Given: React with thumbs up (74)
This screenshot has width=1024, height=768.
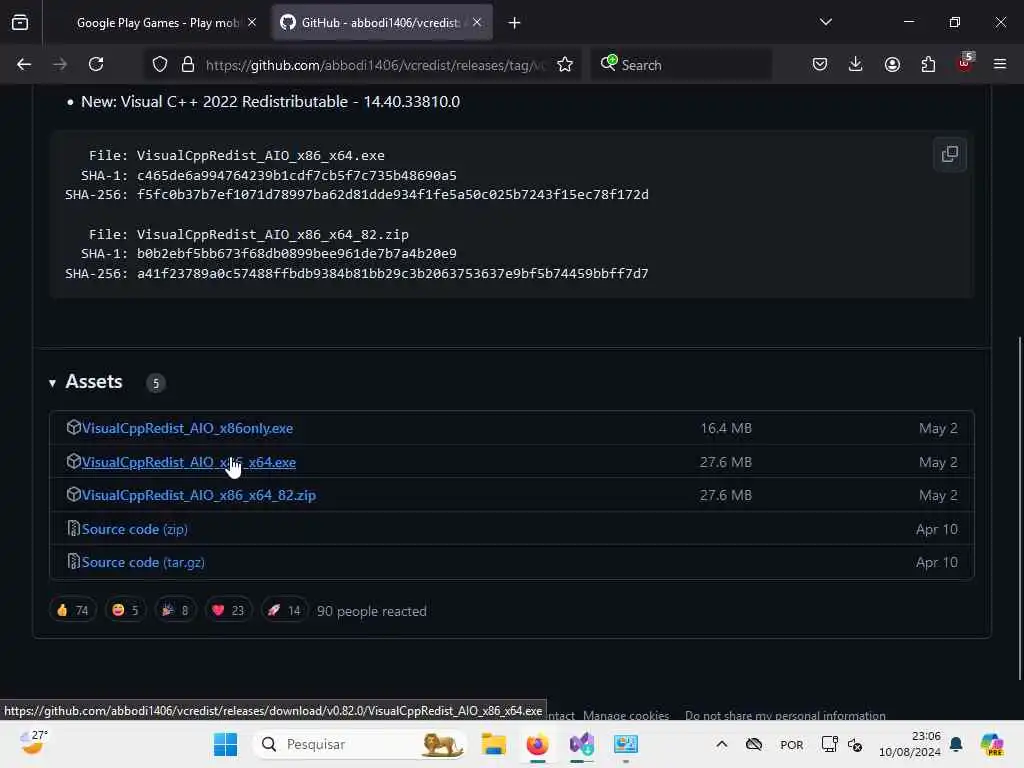Looking at the screenshot, I should pos(72,611).
